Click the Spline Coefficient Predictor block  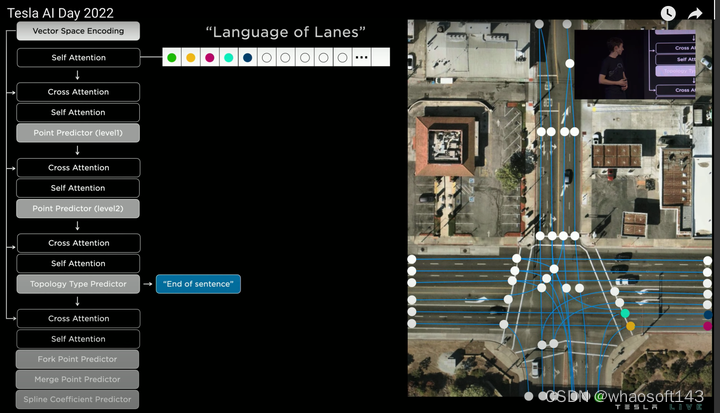(78, 399)
